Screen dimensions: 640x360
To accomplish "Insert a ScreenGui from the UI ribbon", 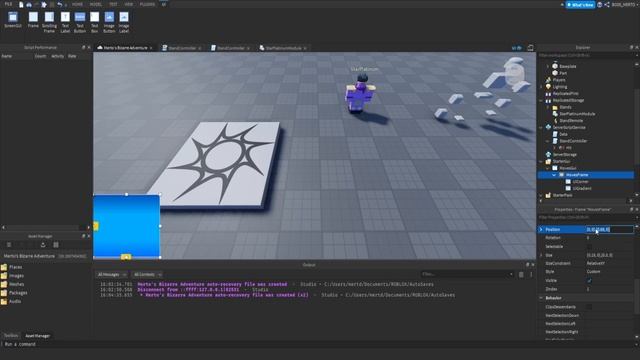I will click(13, 21).
